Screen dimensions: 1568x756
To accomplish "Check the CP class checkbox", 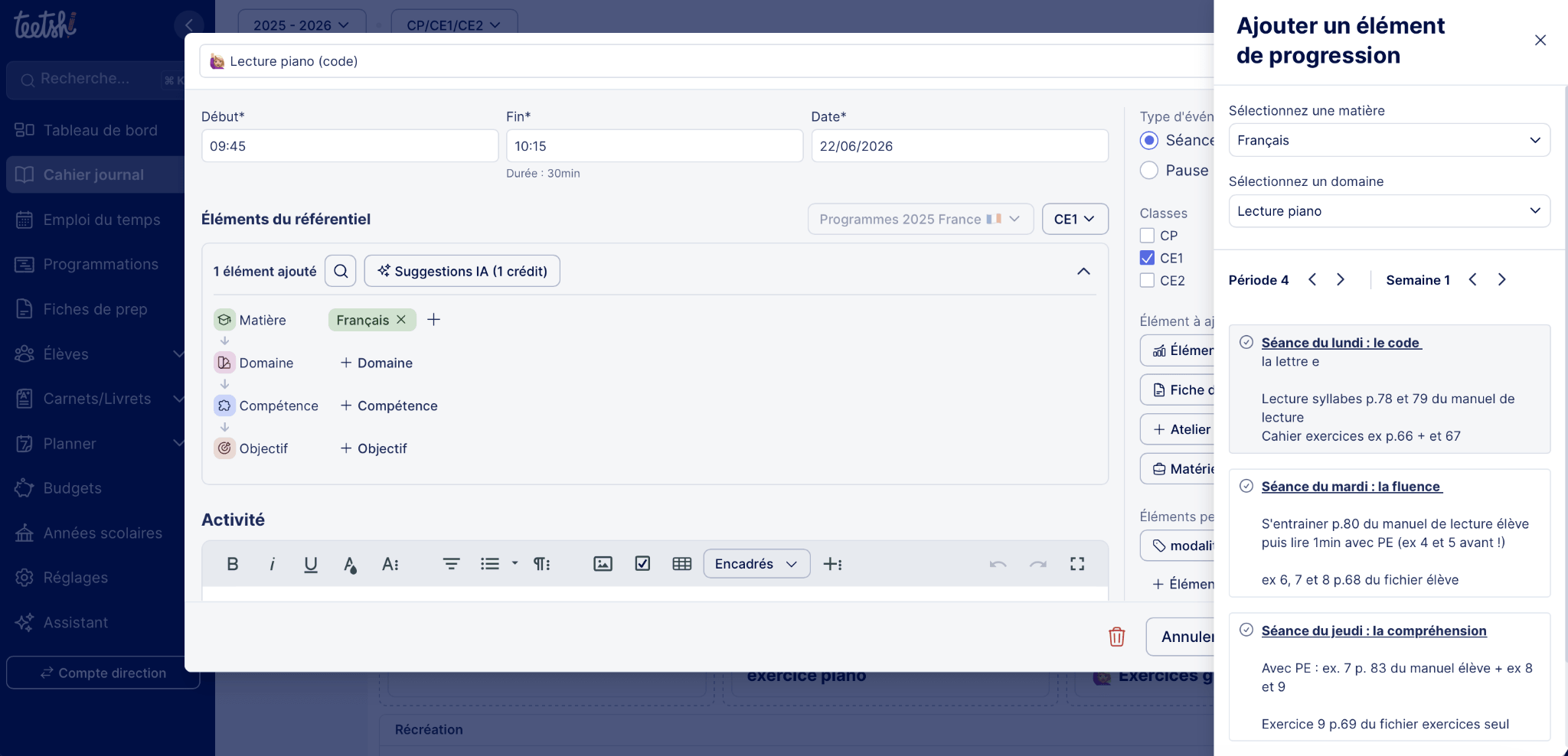I will coord(1147,236).
